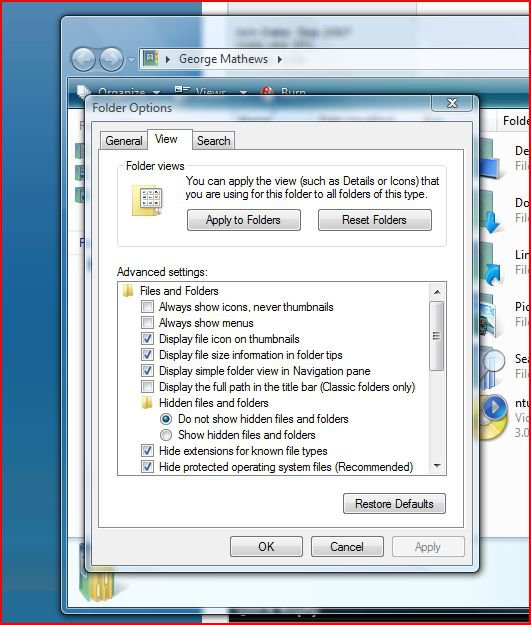Open the Views dropdown arrow in toolbar
Image resolution: width=531 pixels, height=625 pixels.
tap(243, 92)
